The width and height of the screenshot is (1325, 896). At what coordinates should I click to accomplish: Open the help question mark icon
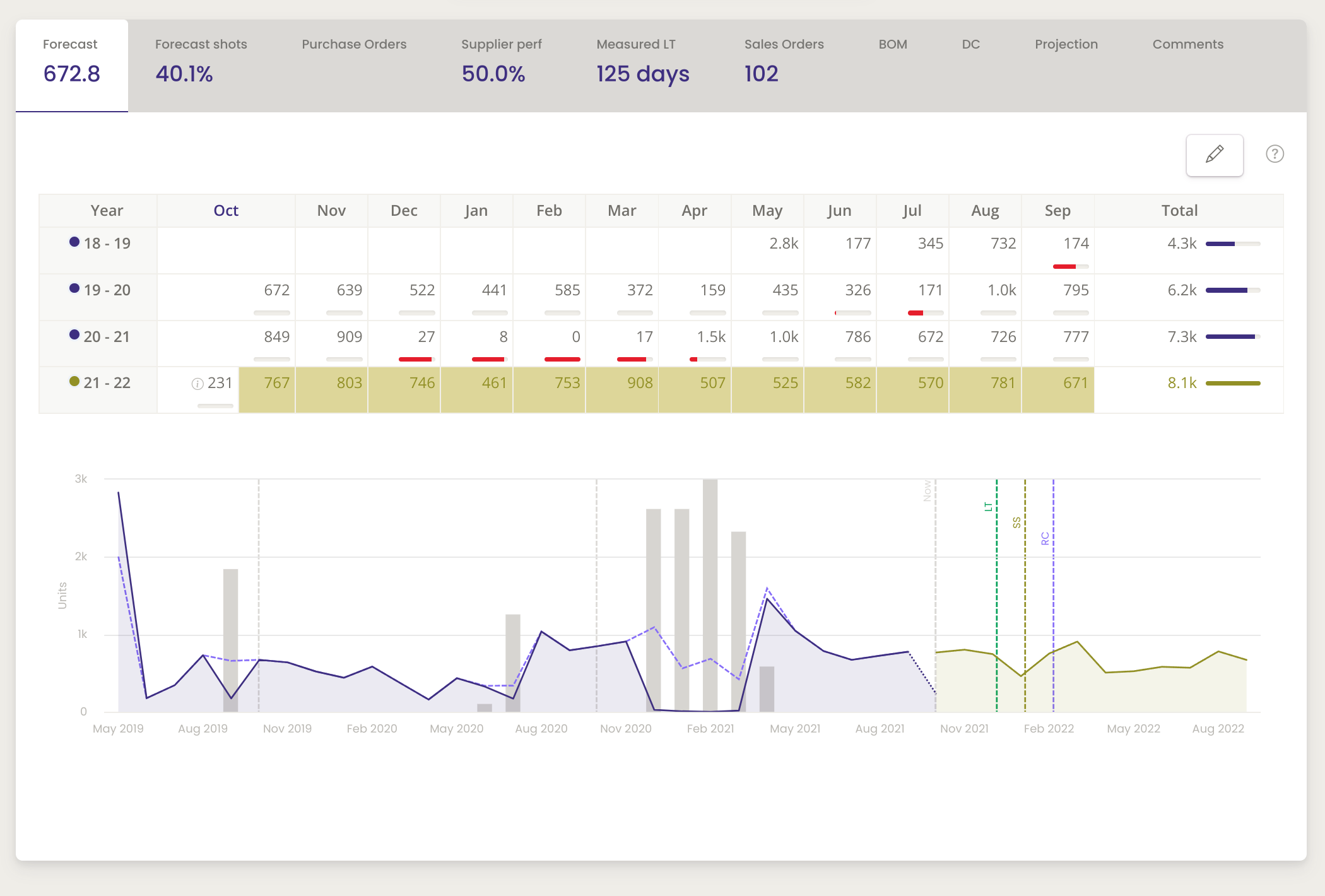point(1275,154)
